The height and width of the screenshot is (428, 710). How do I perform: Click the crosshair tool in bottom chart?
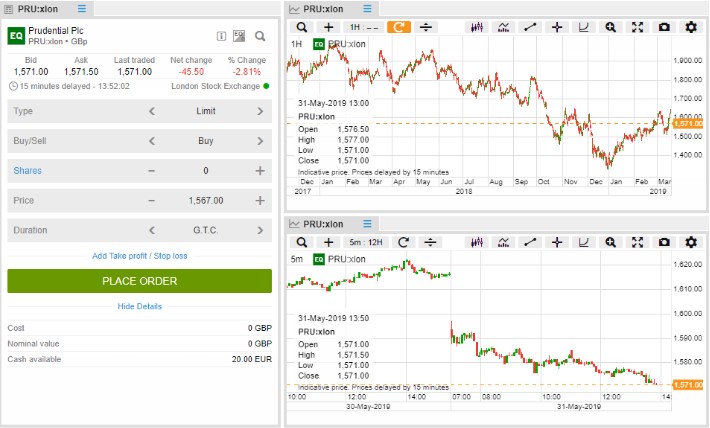(x=558, y=242)
